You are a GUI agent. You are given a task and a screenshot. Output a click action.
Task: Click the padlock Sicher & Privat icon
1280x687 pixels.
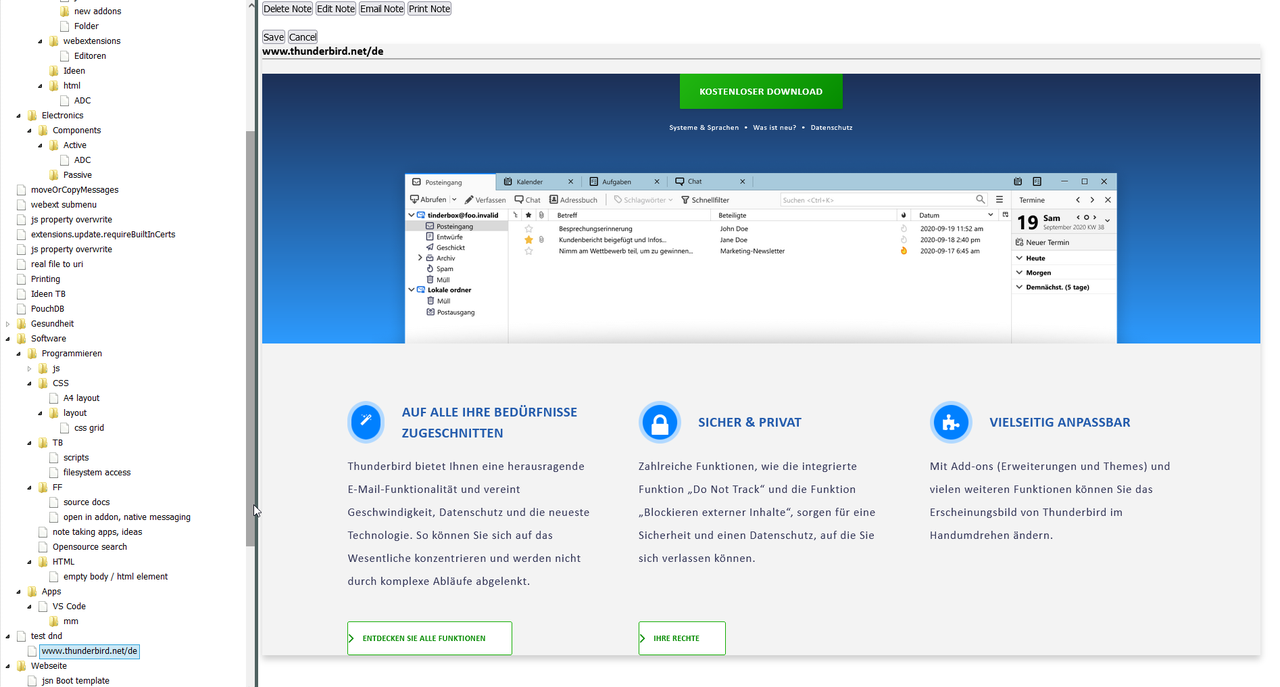point(659,422)
